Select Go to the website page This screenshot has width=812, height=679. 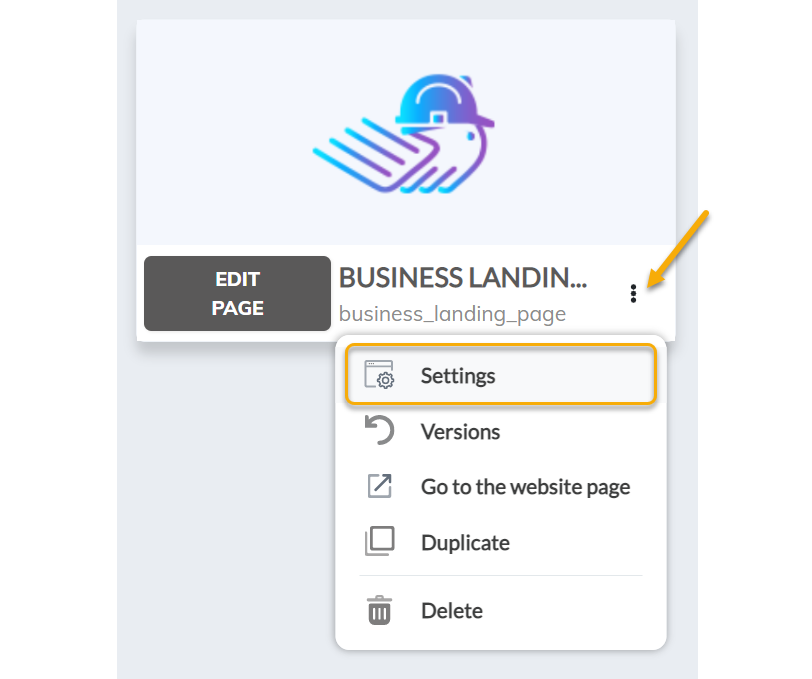click(x=501, y=487)
